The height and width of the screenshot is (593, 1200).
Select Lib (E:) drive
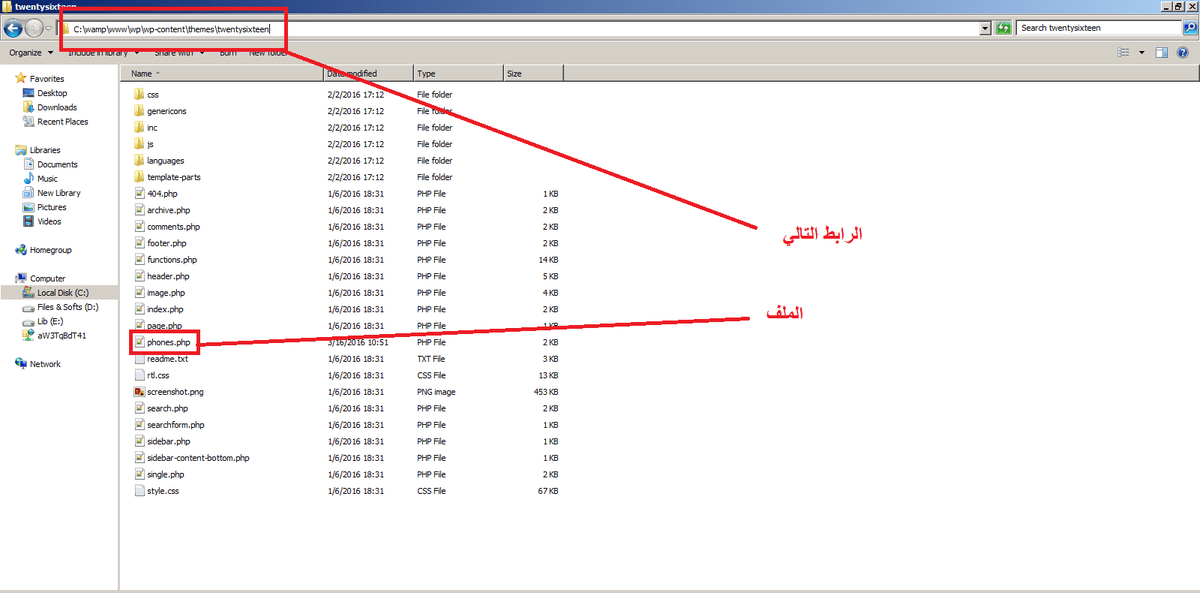[x=50, y=321]
